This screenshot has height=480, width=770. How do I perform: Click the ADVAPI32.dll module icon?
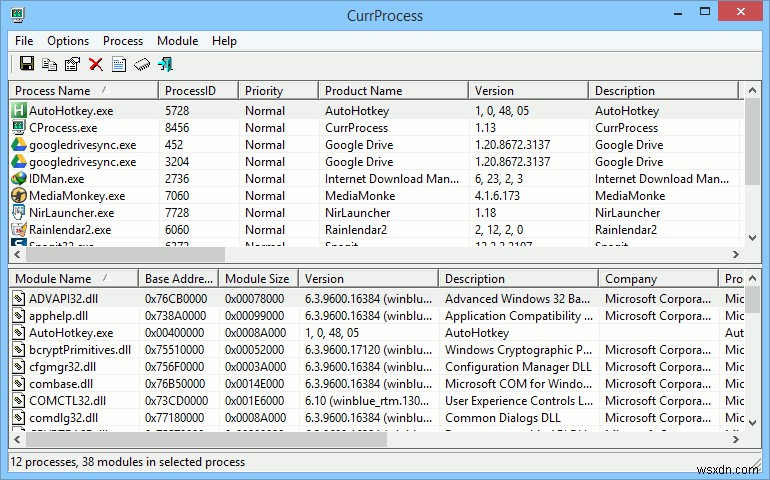19,298
